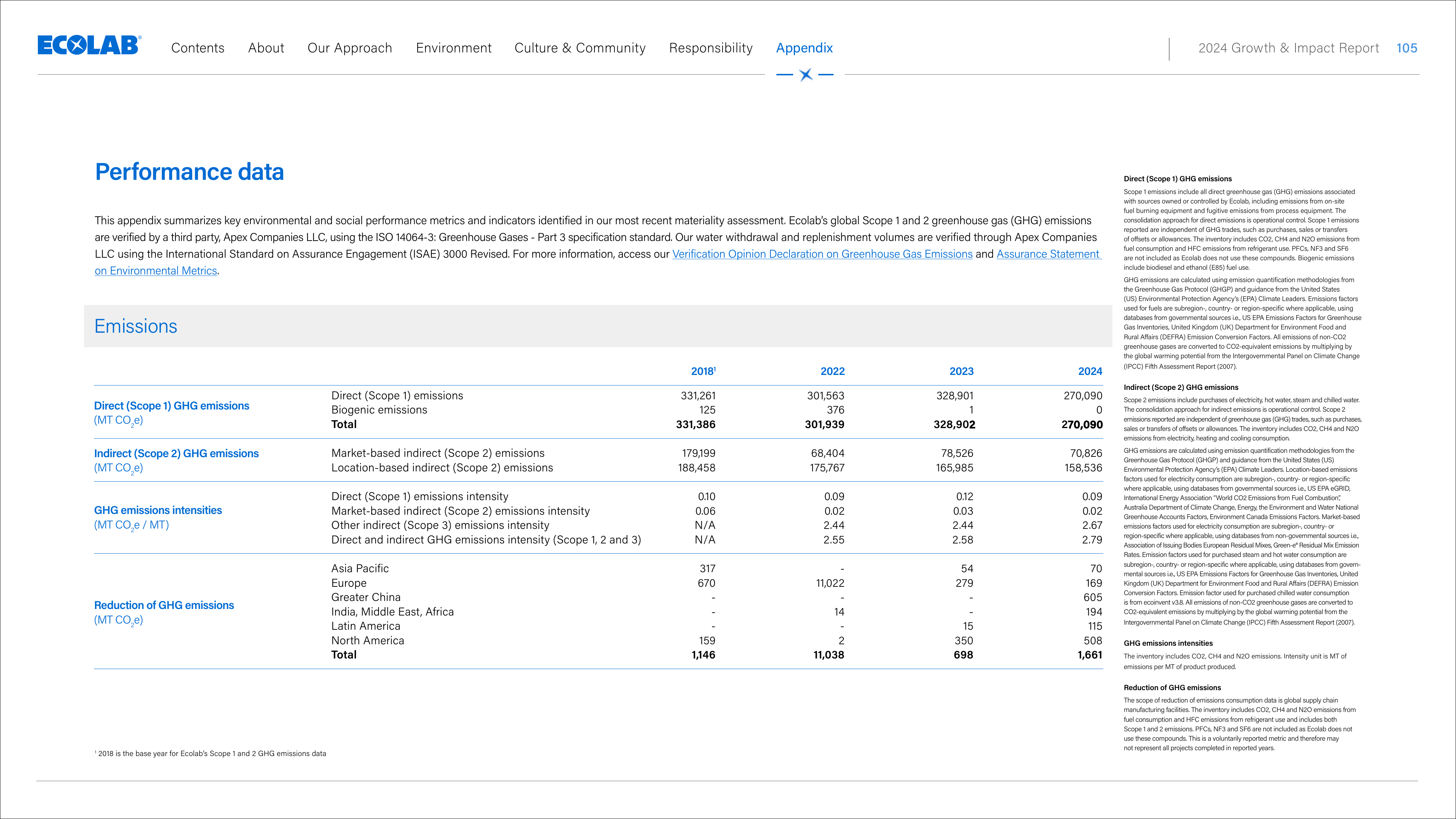Image resolution: width=1456 pixels, height=819 pixels.
Task: Select the Europe 2022 value 11,022
Action: pos(830,583)
